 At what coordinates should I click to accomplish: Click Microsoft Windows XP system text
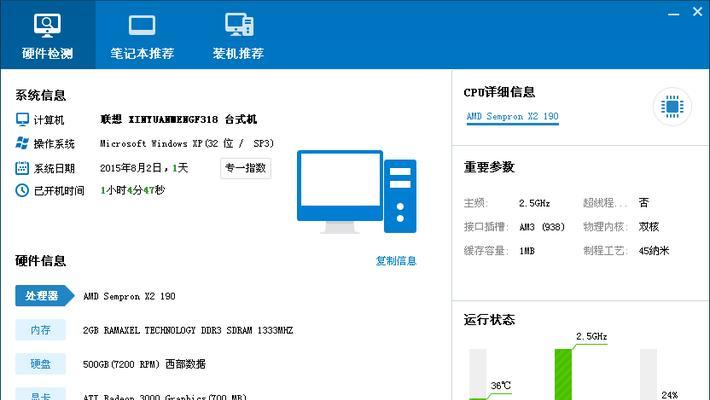tap(187, 144)
